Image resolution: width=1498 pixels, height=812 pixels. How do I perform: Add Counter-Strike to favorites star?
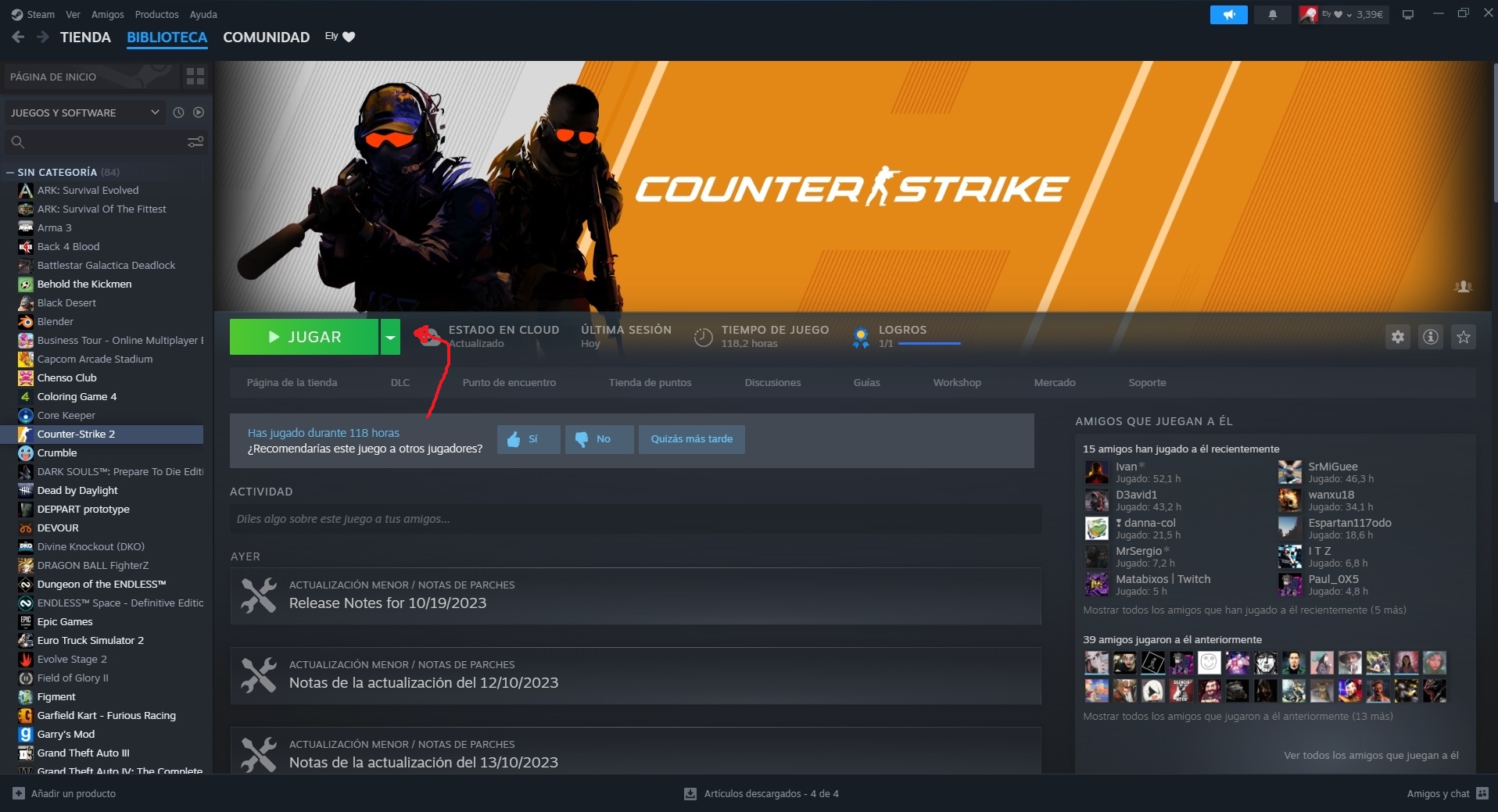click(x=1464, y=337)
